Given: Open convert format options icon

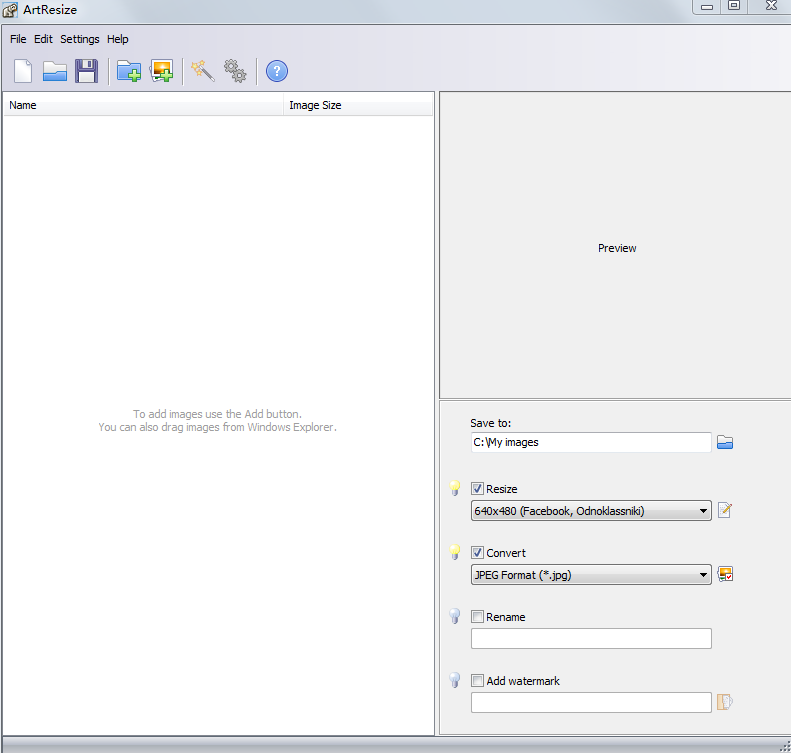Looking at the screenshot, I should click(x=725, y=574).
